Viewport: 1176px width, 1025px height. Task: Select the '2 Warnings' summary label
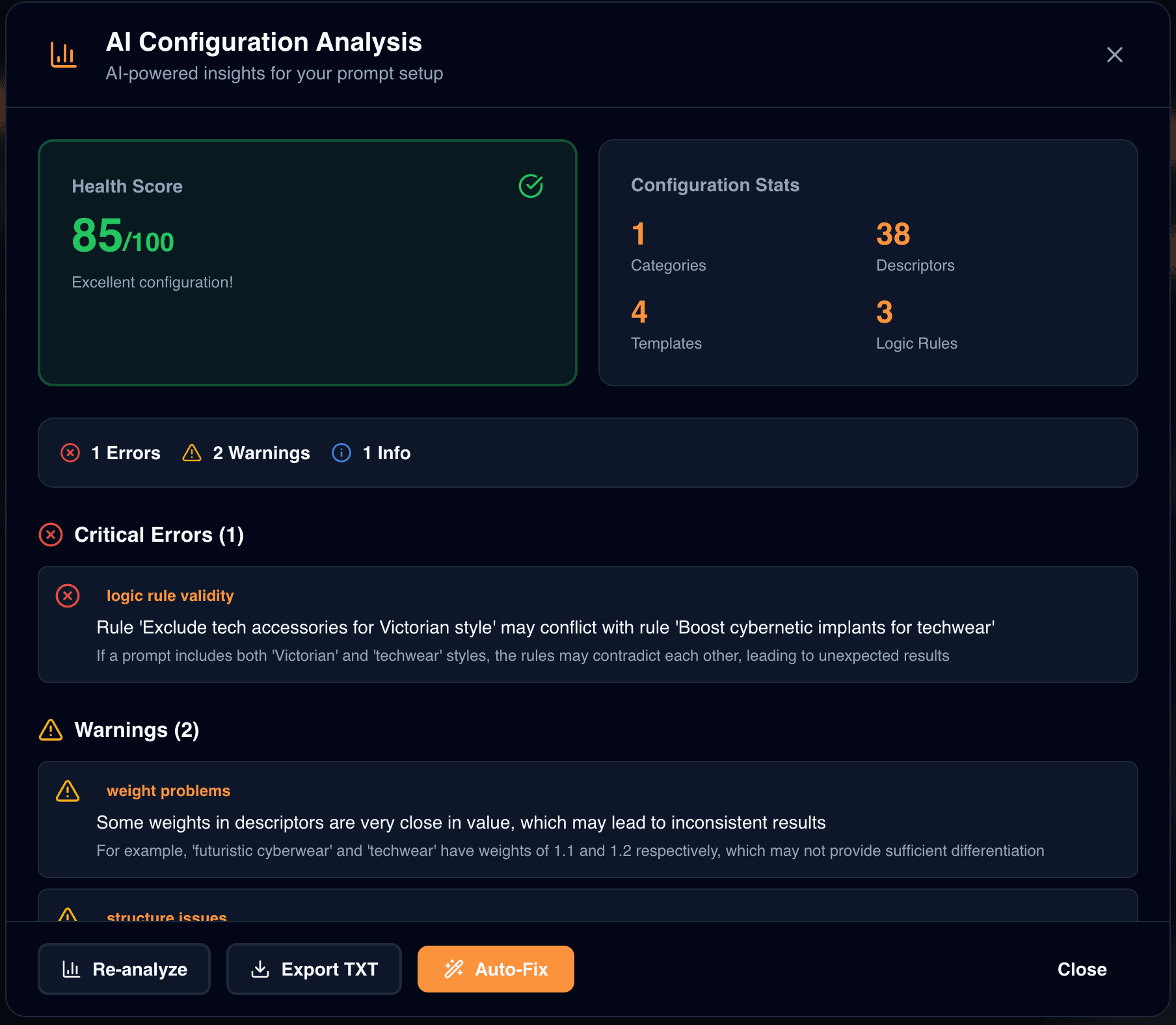click(261, 453)
